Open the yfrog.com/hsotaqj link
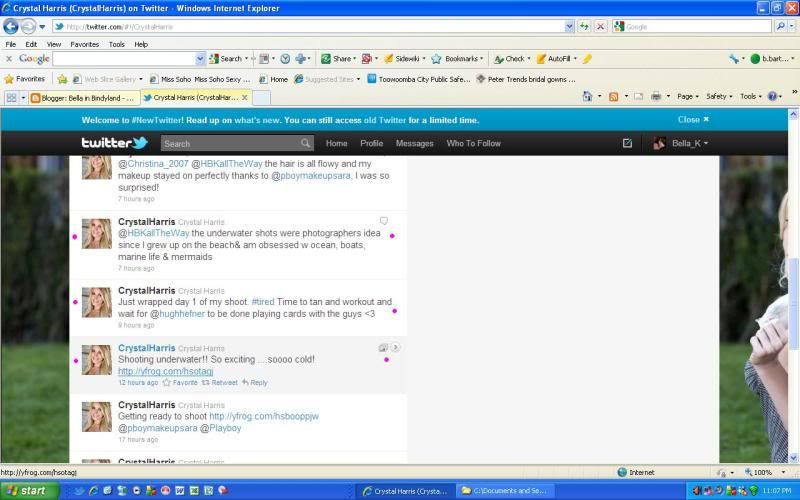800x500 pixels. coord(166,371)
